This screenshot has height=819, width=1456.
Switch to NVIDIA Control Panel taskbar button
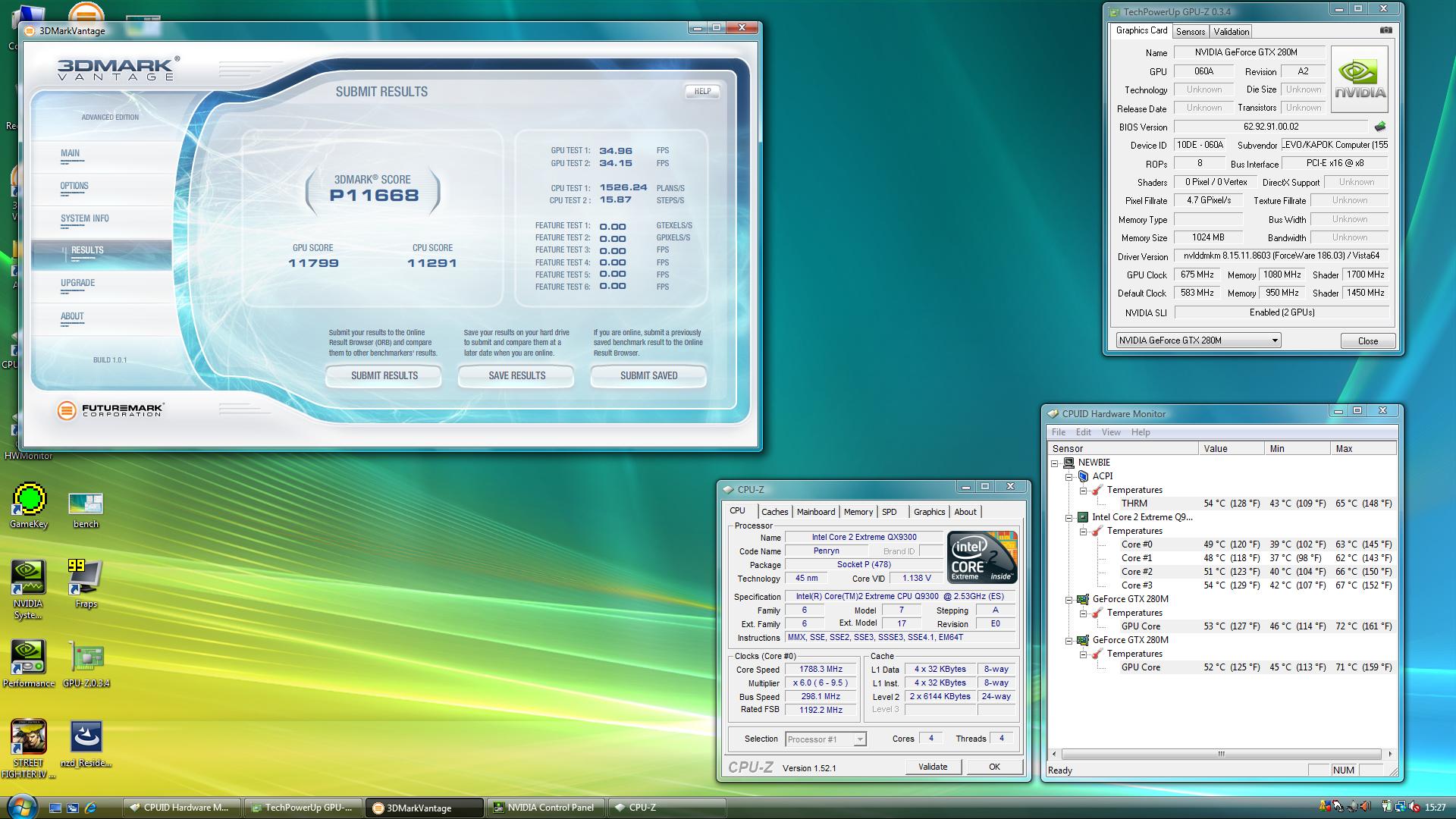[546, 808]
